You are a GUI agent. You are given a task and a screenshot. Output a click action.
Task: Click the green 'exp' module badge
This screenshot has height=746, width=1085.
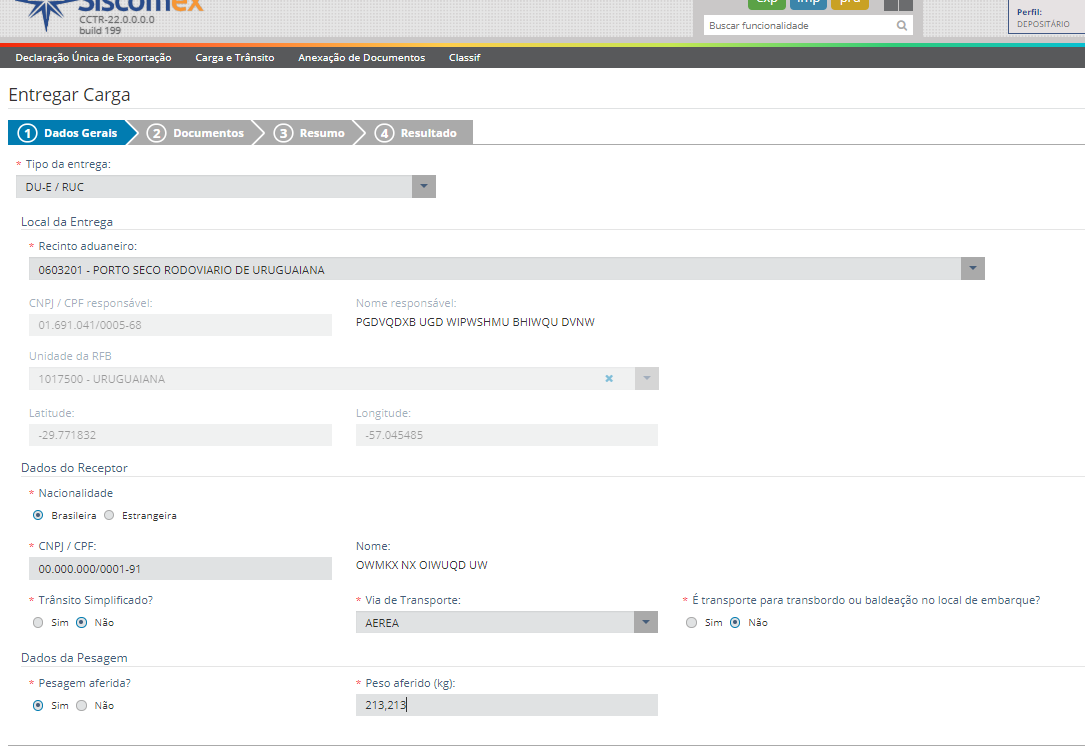766,3
